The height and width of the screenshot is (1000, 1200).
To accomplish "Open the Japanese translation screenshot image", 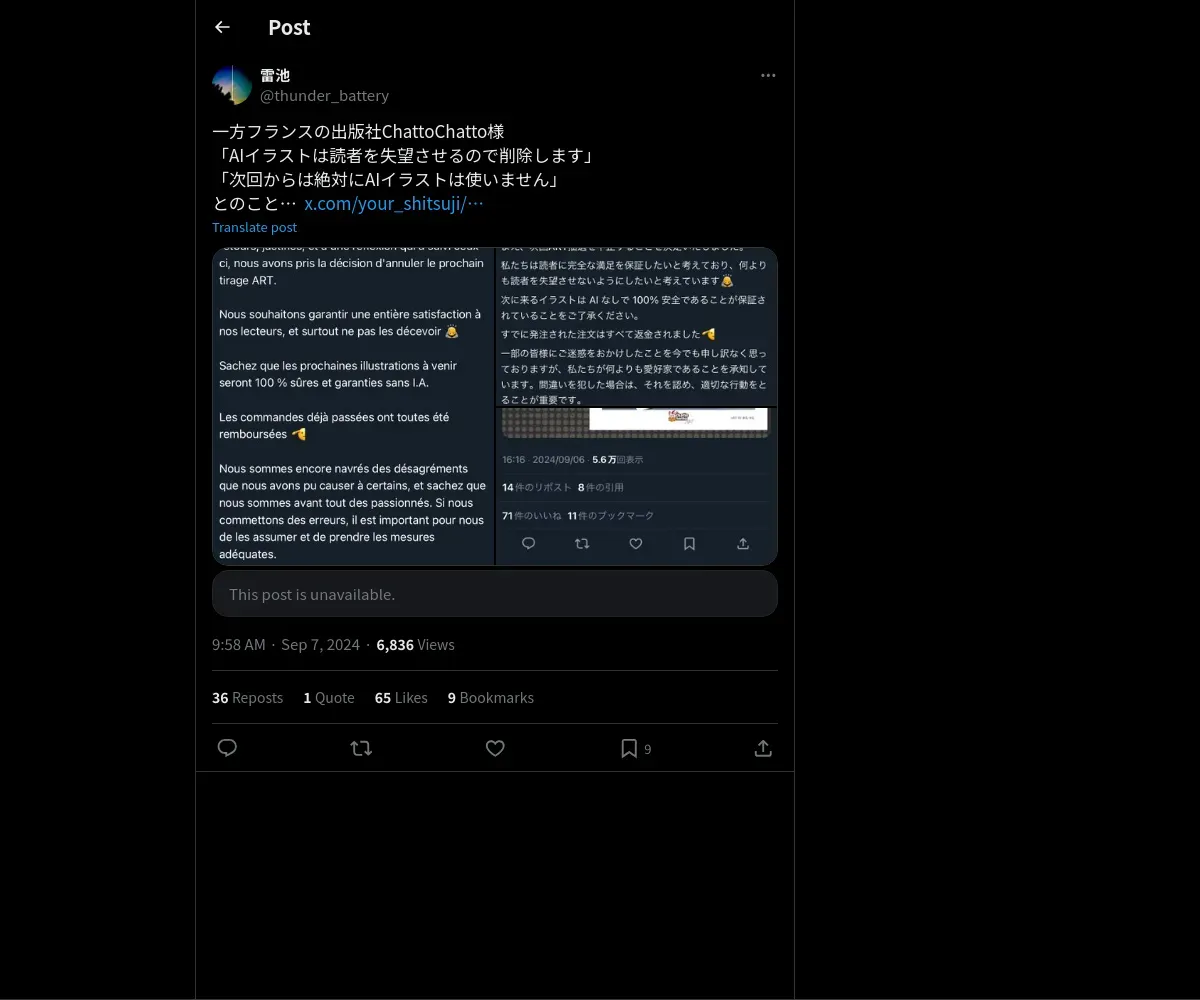I will pyautogui.click(x=637, y=406).
